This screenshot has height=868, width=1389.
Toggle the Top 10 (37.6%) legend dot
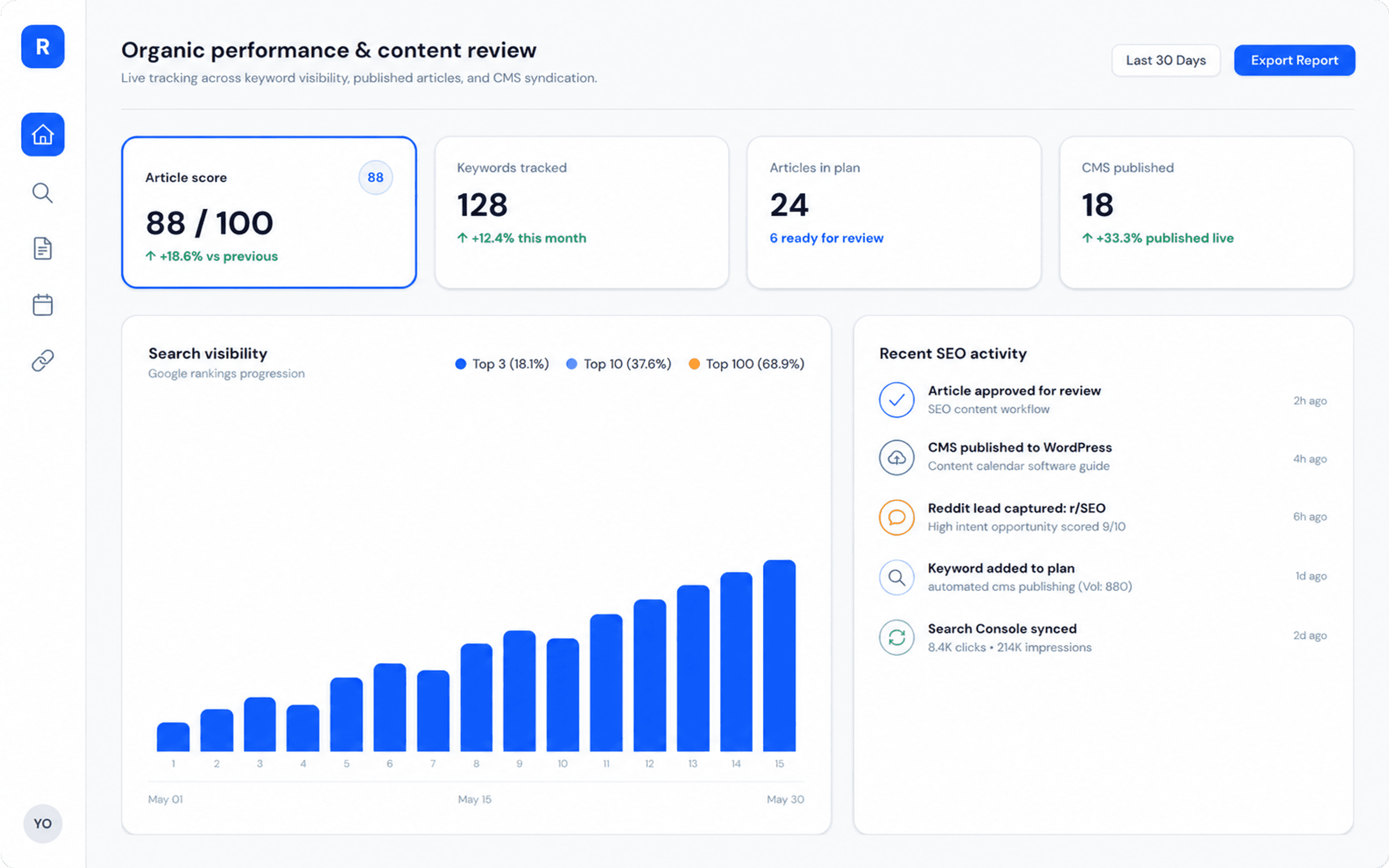(x=572, y=364)
